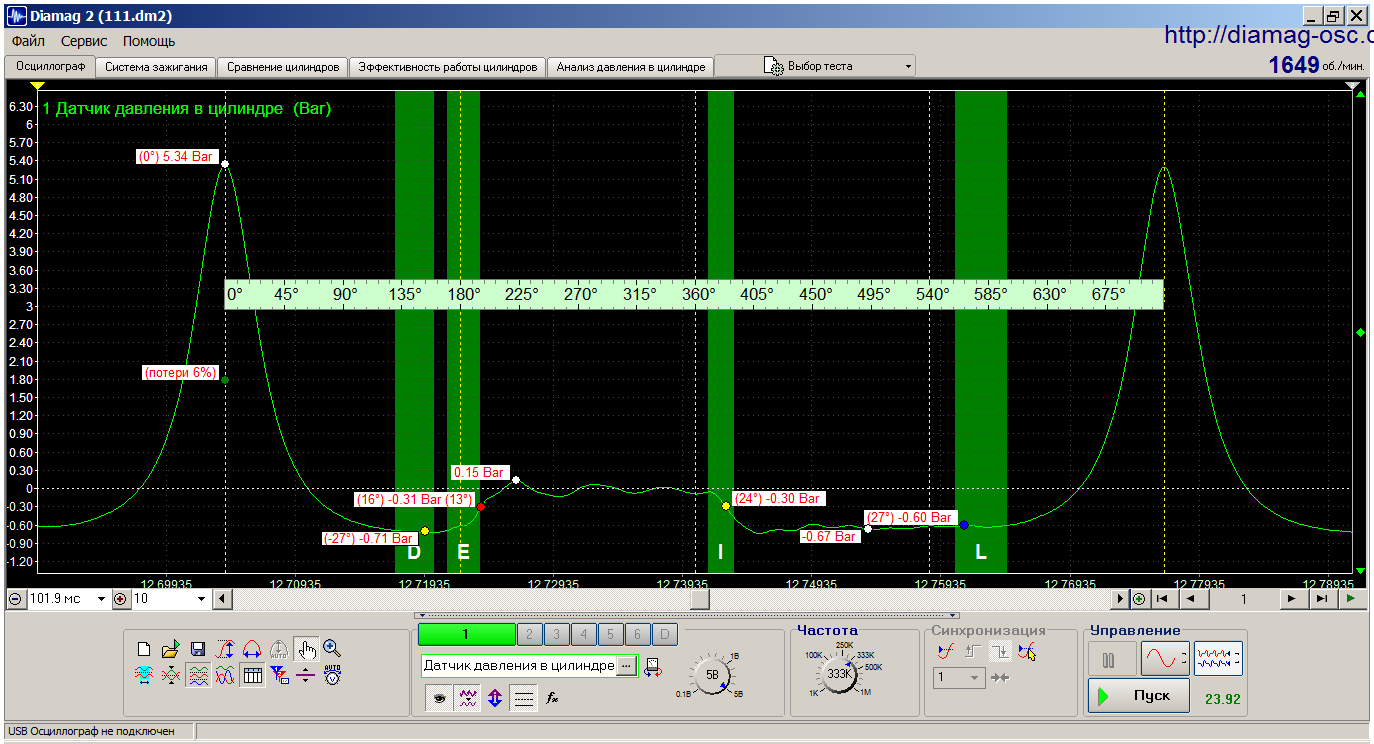Screen dimensions: 1374x744
Task: Click the horizontal timeline scrollbar thumb
Action: [x=701, y=599]
